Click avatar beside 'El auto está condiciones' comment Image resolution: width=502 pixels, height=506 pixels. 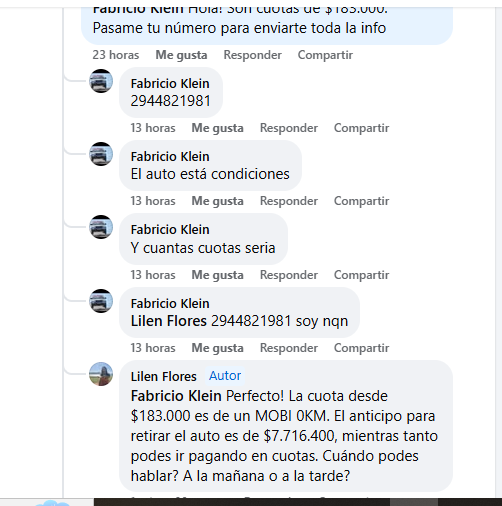(101, 154)
